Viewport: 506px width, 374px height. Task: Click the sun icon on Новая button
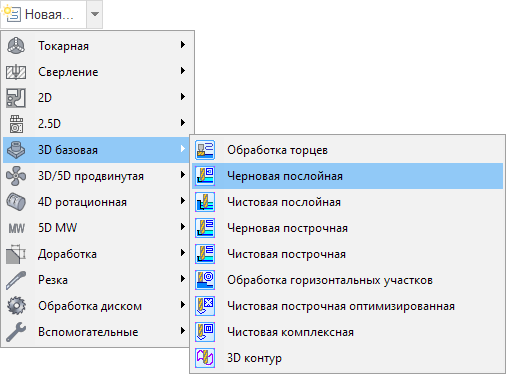coord(7,10)
